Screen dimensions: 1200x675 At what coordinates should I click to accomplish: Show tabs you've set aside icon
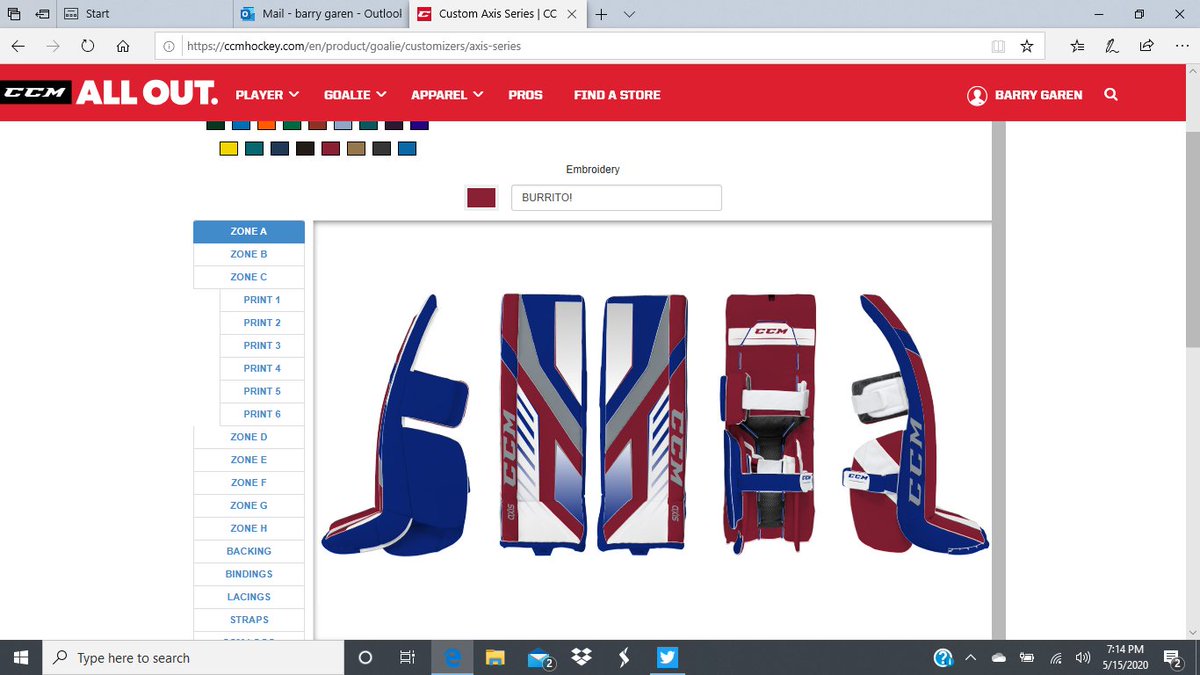pyautogui.click(x=14, y=14)
